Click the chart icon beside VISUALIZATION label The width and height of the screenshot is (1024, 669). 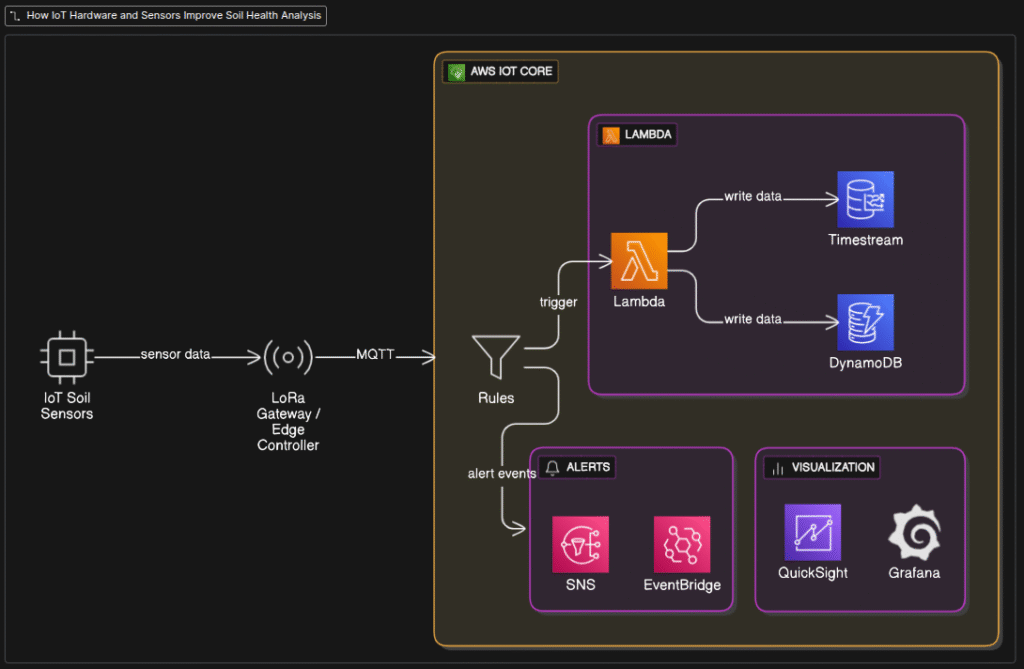(775, 467)
